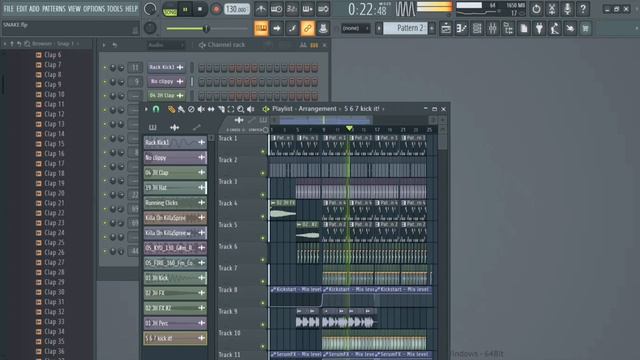The width and height of the screenshot is (640, 360).
Task: Click the master volume knob
Action: tap(150, 9)
